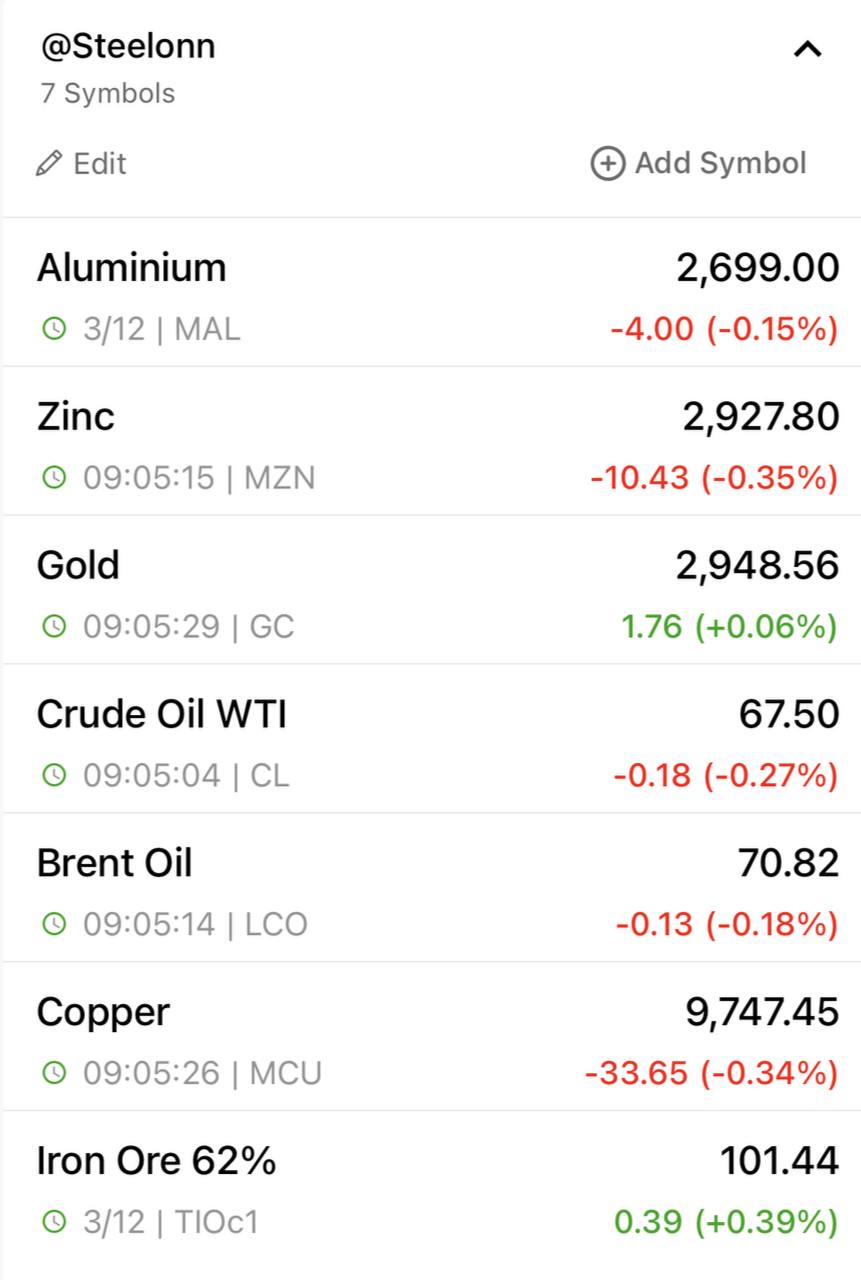Click the clock icon on the Brent Oil row
Viewport: 861px width, 1280px height.
point(53,924)
